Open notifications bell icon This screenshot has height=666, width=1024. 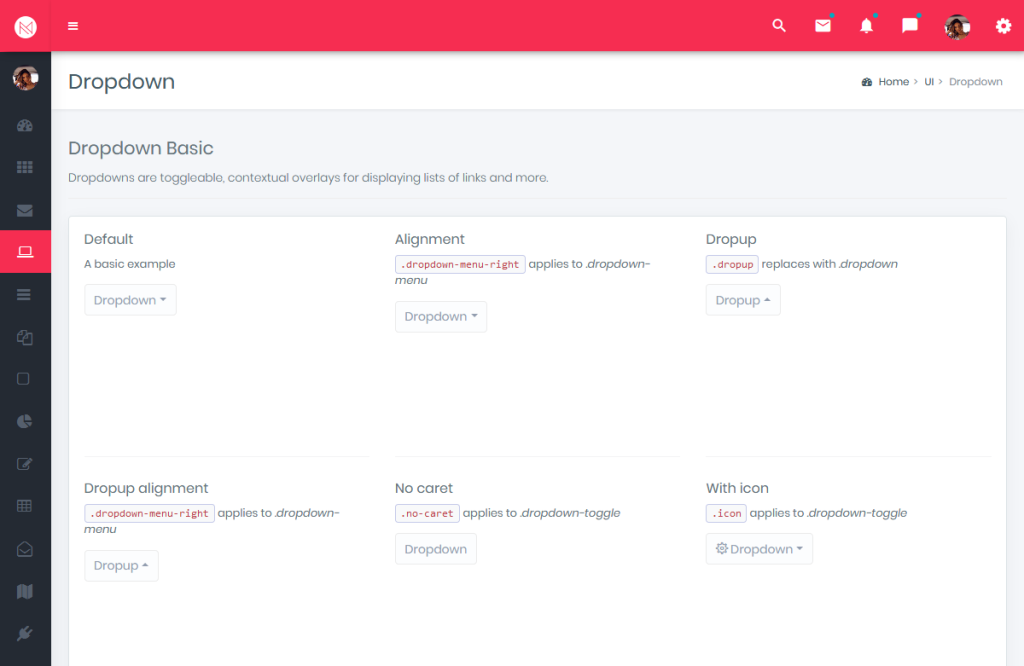coord(866,25)
